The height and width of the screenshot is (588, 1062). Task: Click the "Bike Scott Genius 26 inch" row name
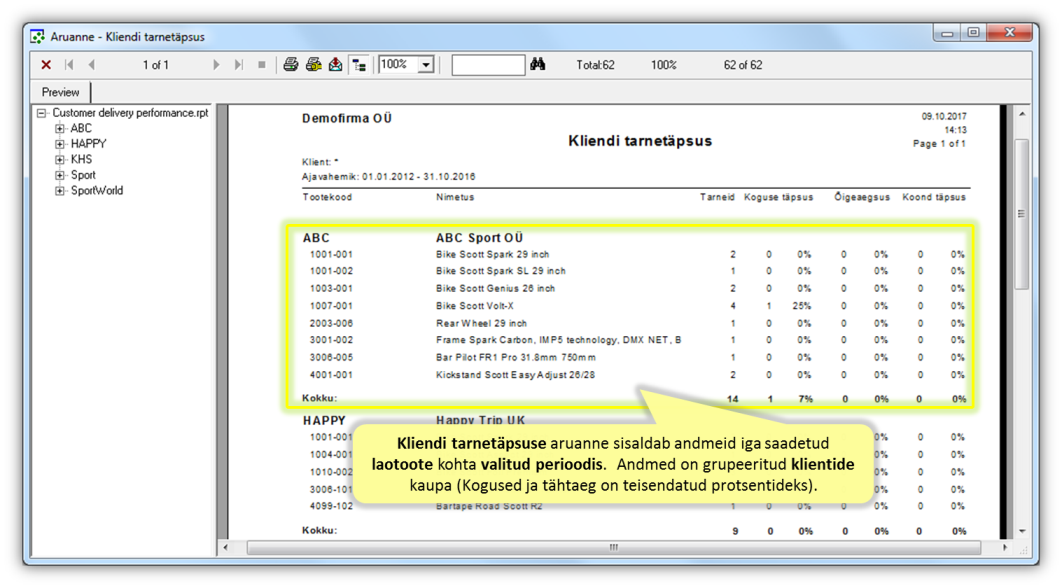495,289
